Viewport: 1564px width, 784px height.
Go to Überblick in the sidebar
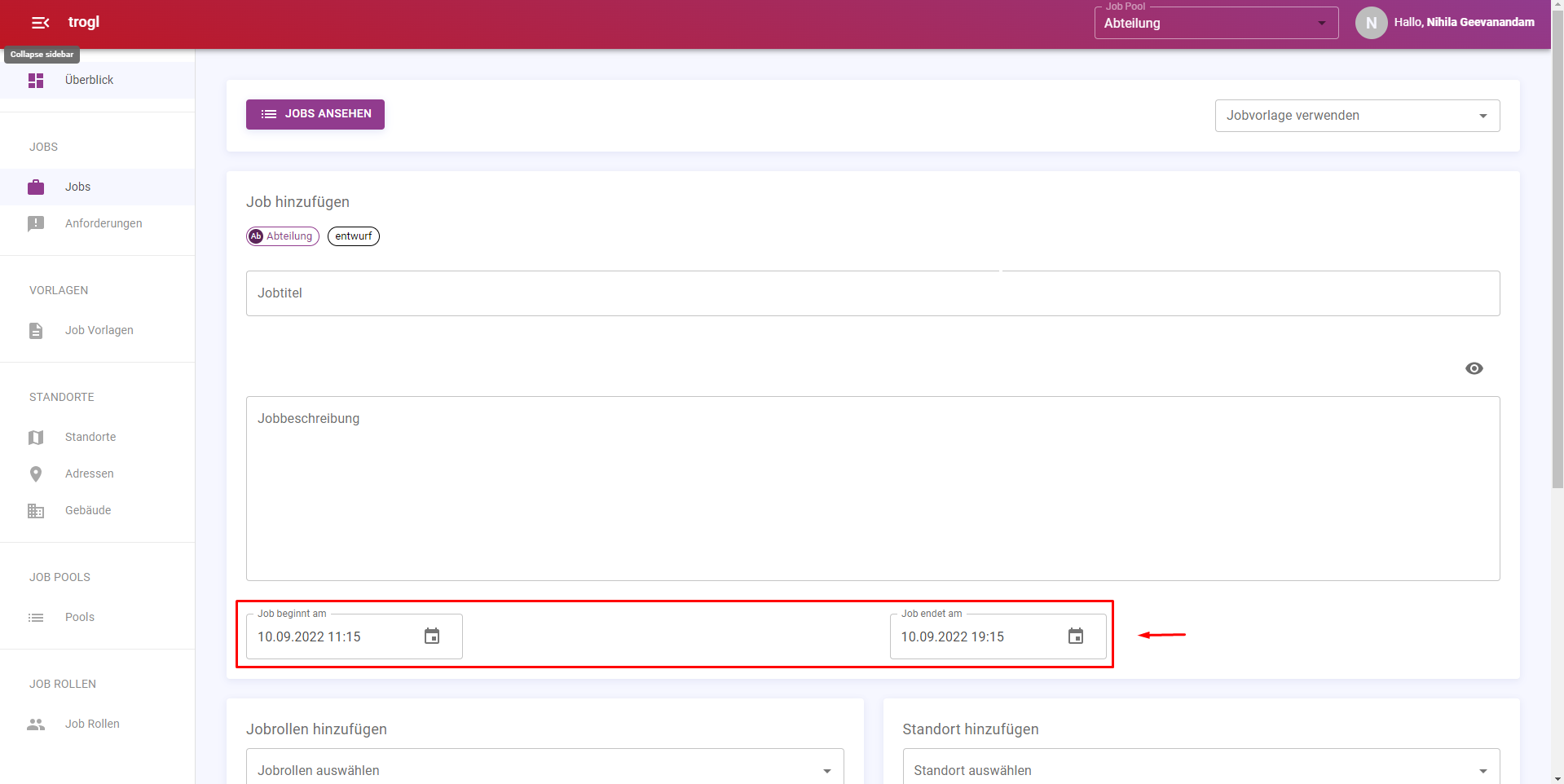[x=89, y=80]
